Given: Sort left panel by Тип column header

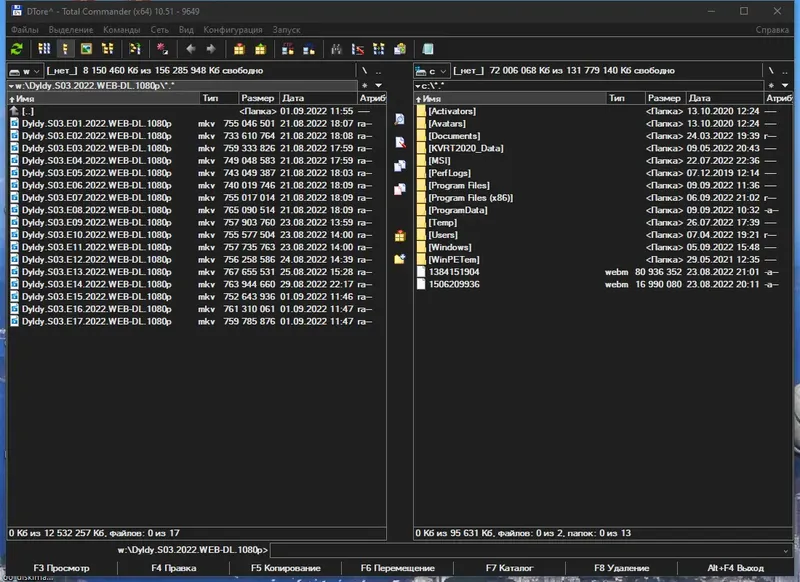Looking at the screenshot, I should [218, 98].
